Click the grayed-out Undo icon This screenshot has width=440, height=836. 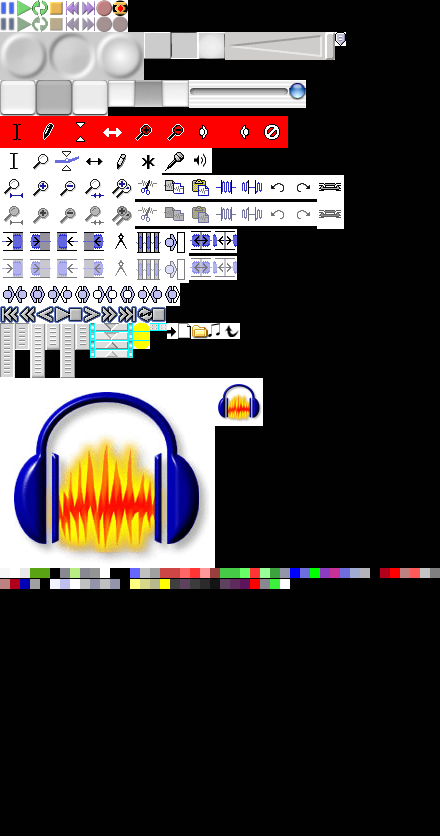tap(277, 214)
